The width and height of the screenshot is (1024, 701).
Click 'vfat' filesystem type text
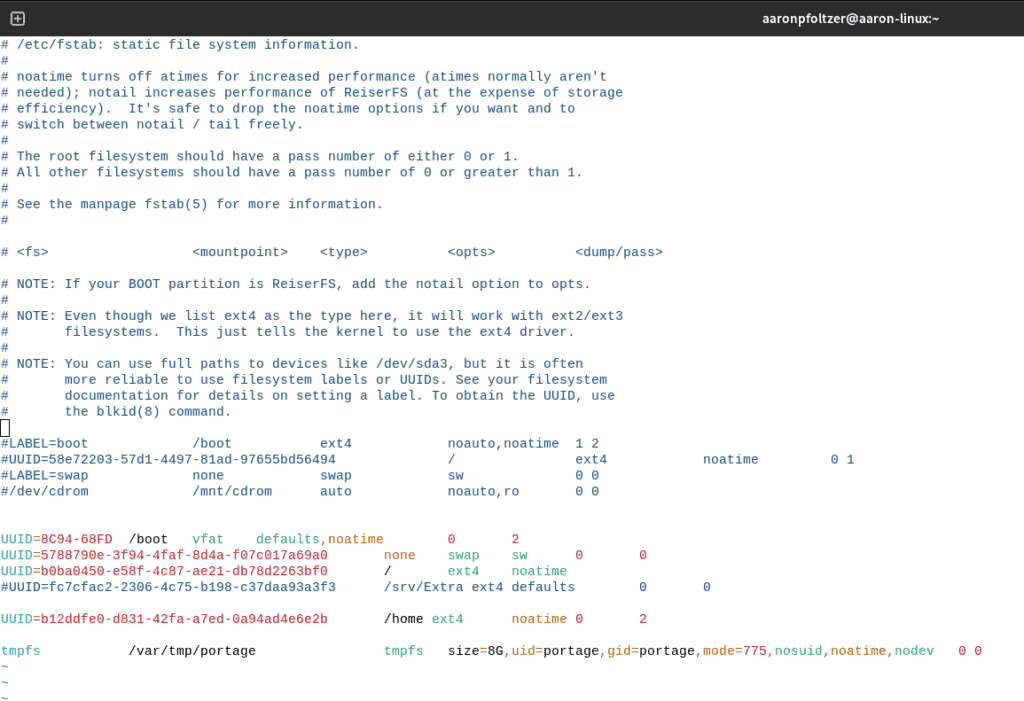208,539
